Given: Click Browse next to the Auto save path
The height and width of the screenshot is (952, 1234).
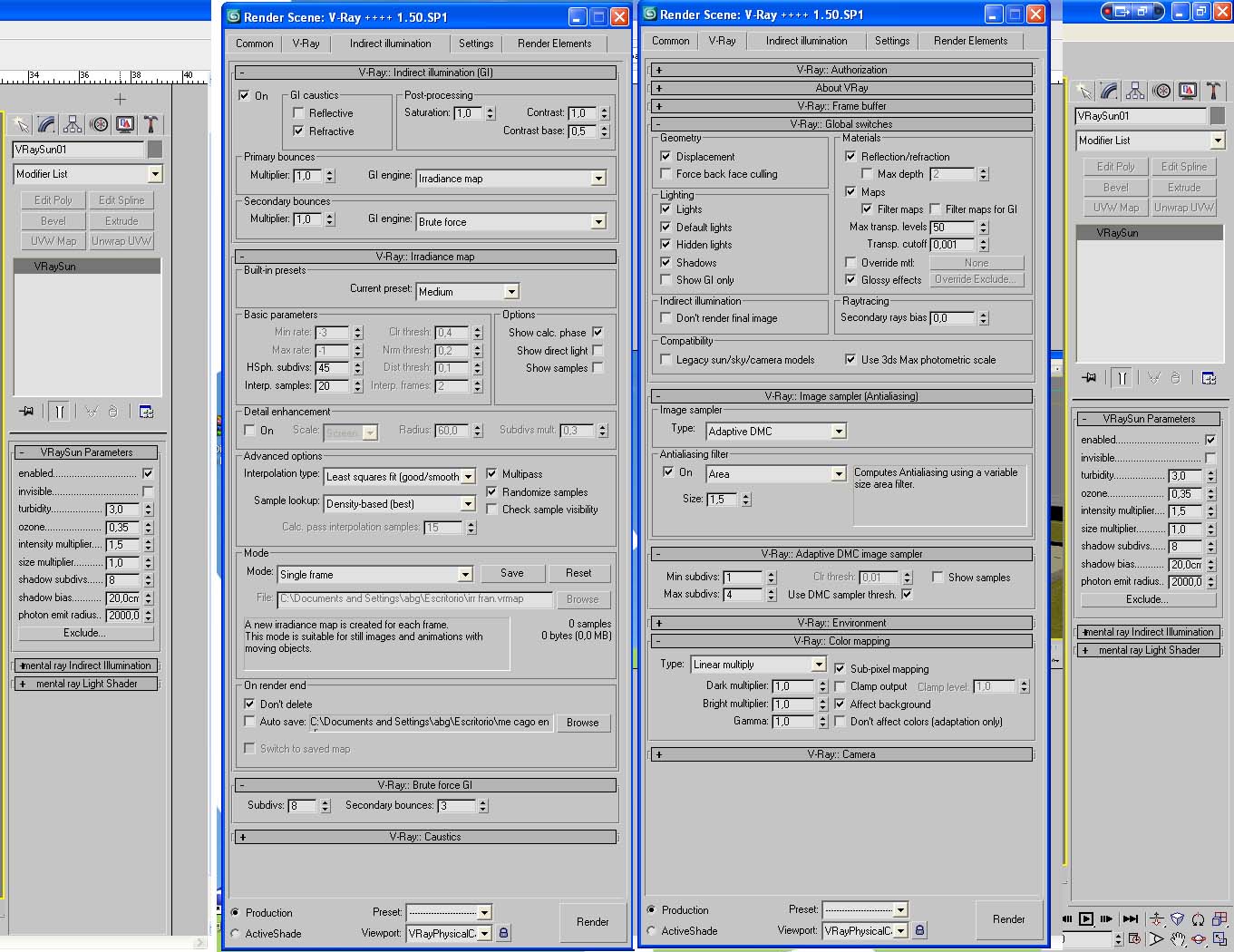Looking at the screenshot, I should point(582,723).
